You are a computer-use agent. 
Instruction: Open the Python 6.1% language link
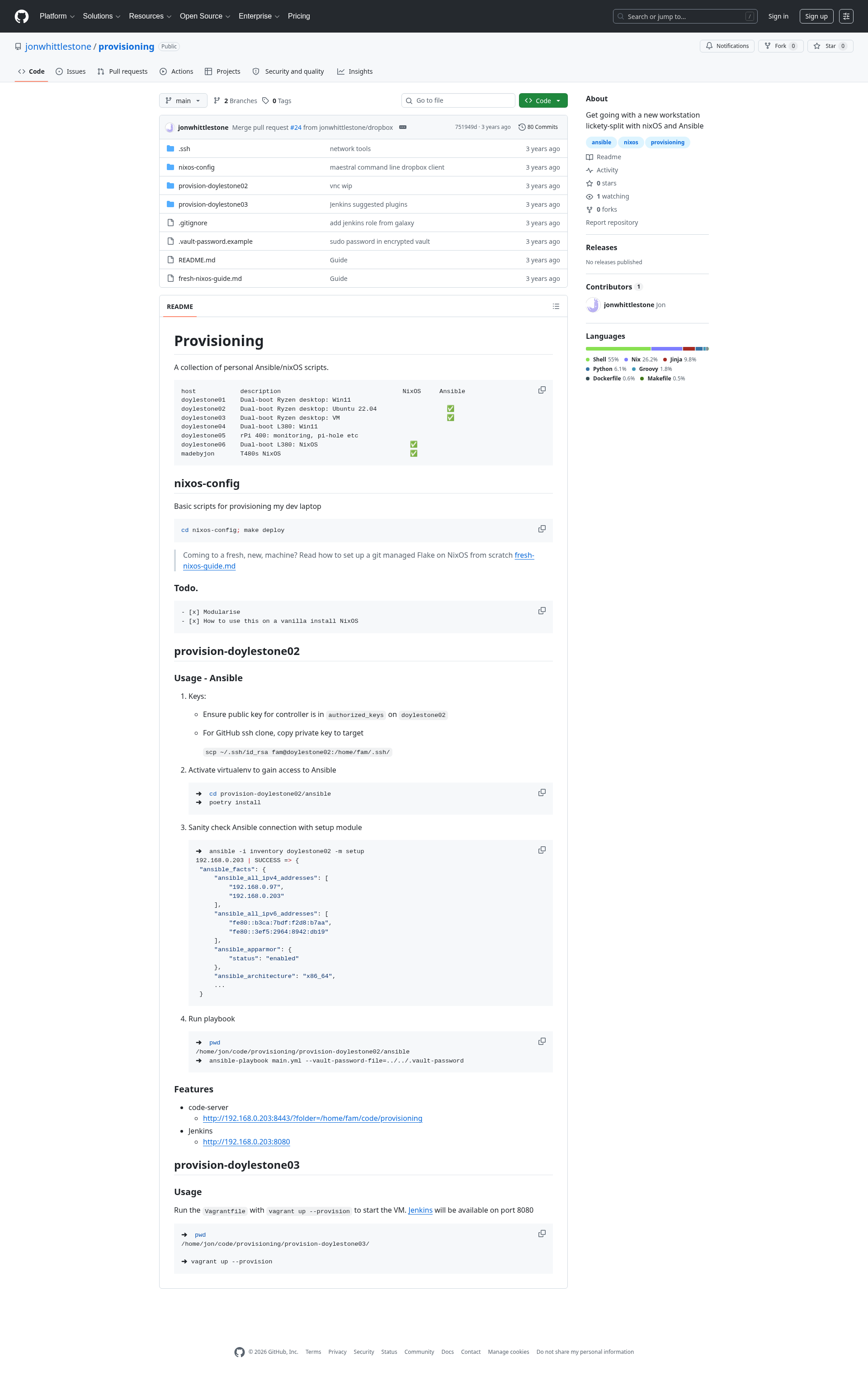606,369
